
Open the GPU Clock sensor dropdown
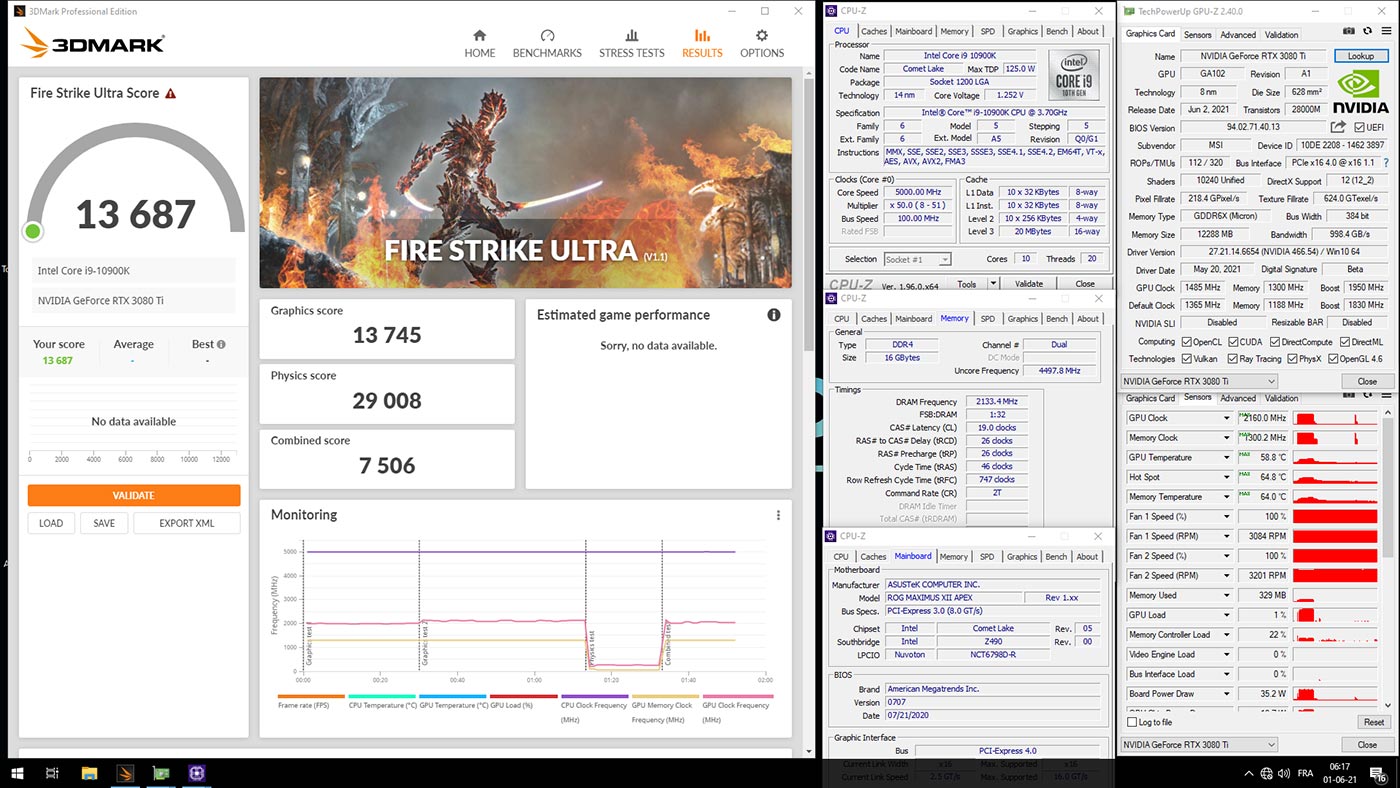click(1227, 418)
